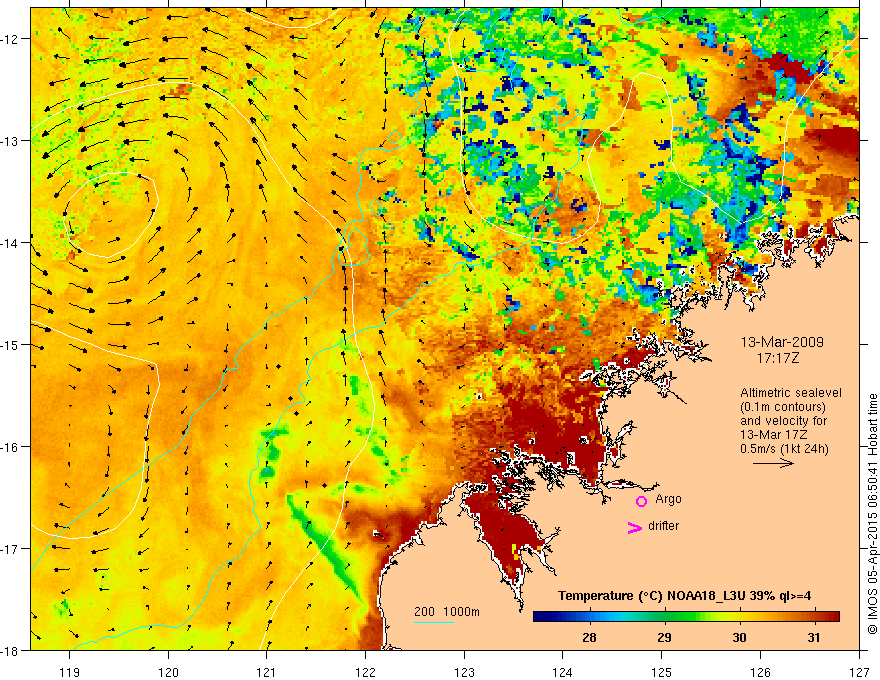
Task: Click the '13-Mar-2009' date label
Action: (782, 342)
